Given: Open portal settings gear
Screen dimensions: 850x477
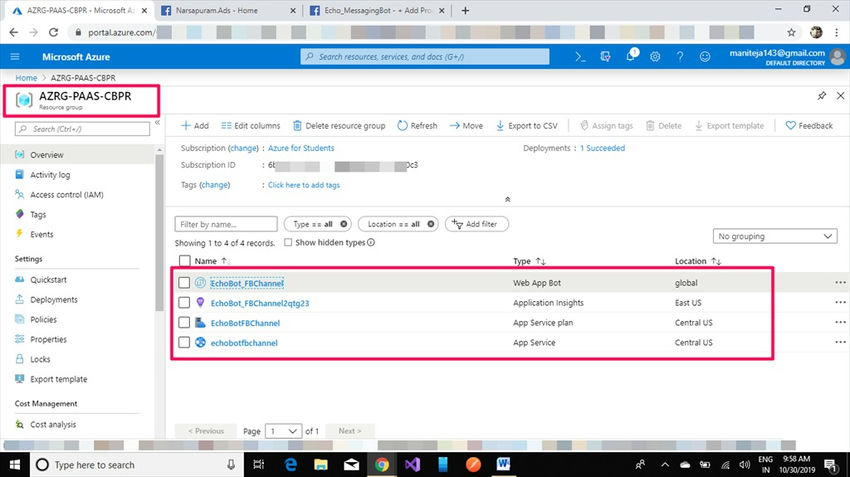Looking at the screenshot, I should coord(655,56).
